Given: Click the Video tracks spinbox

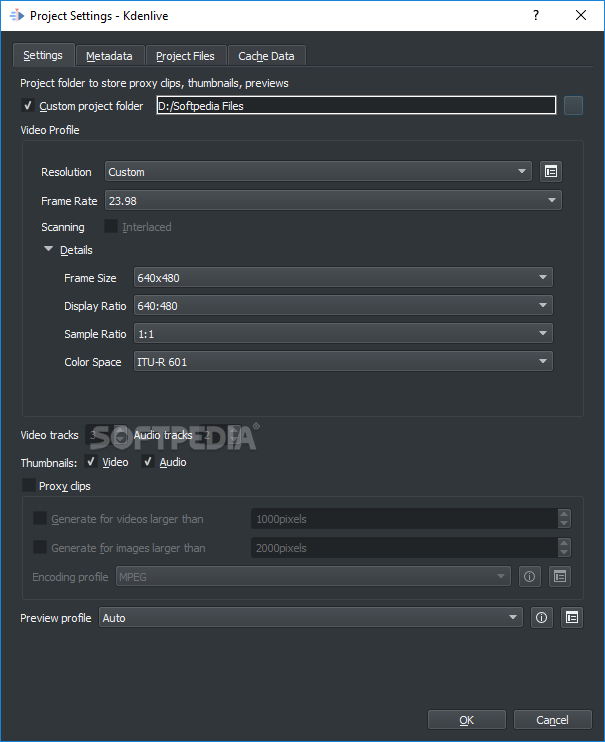Looking at the screenshot, I should pyautogui.click(x=107, y=435).
